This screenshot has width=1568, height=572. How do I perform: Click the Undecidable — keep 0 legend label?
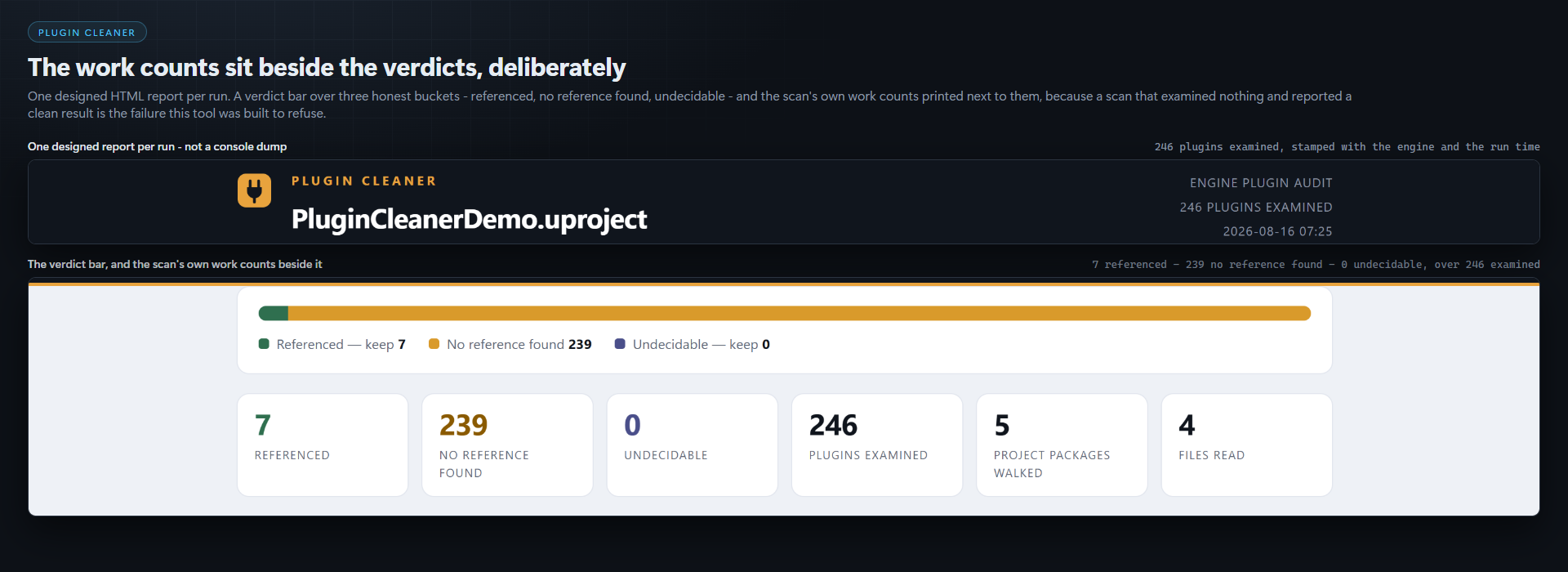702,344
